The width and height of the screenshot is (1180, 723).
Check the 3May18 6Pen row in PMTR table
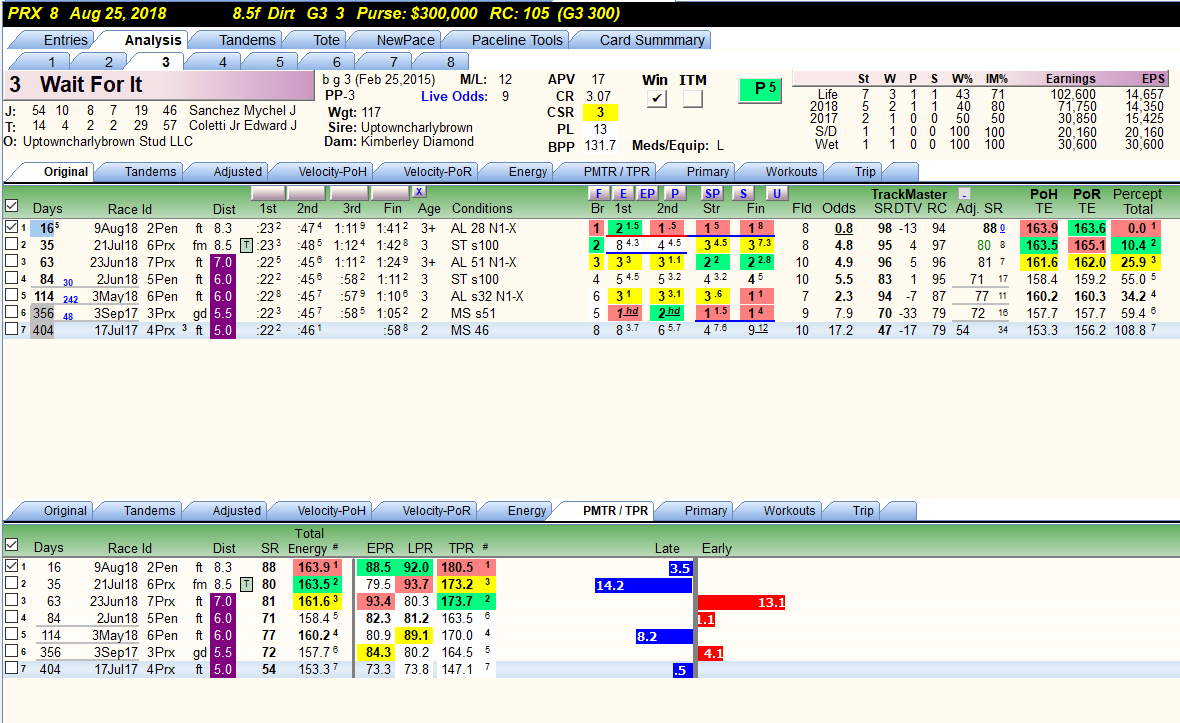[x=11, y=635]
